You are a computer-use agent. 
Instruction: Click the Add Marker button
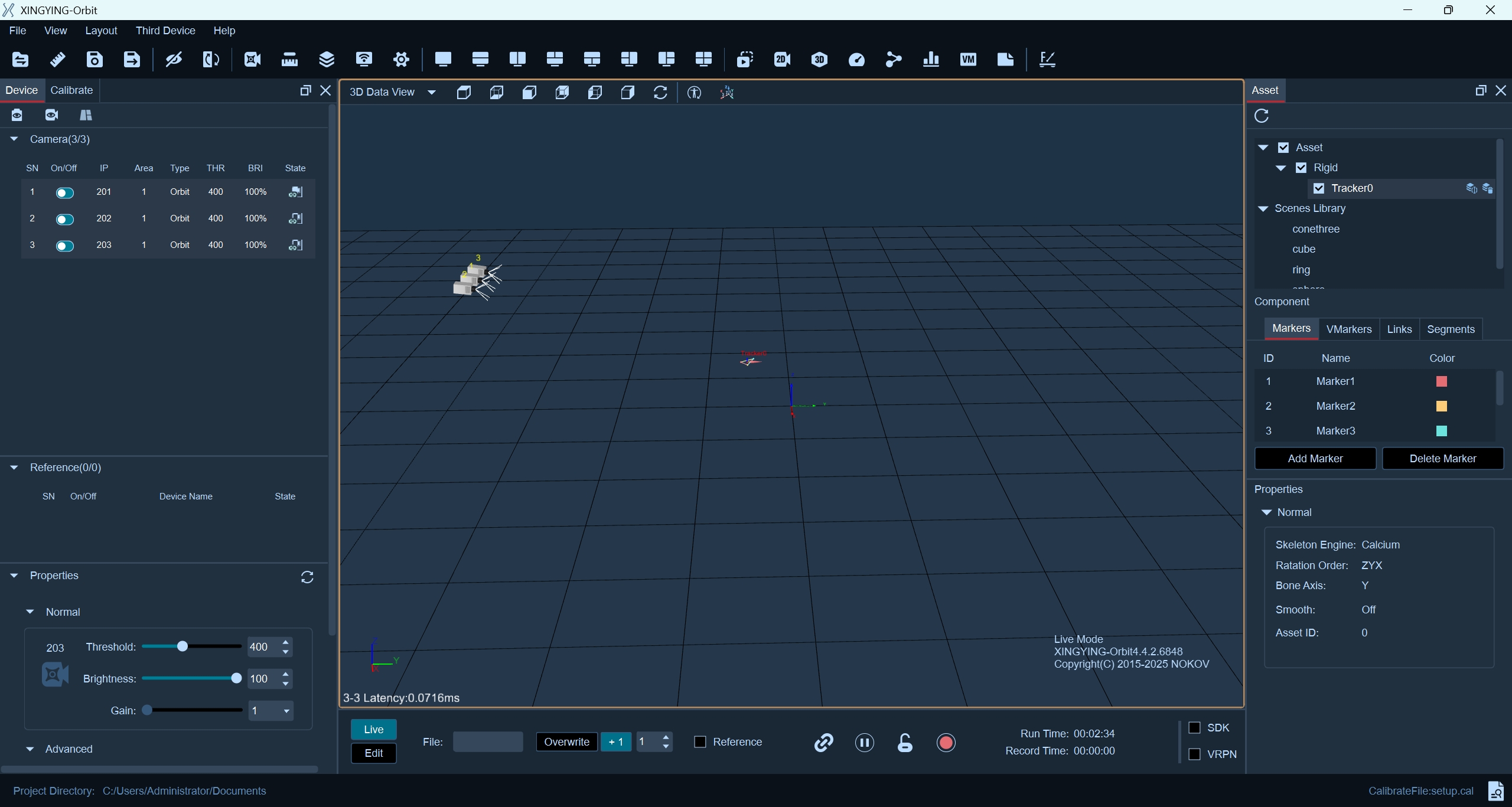coord(1315,459)
